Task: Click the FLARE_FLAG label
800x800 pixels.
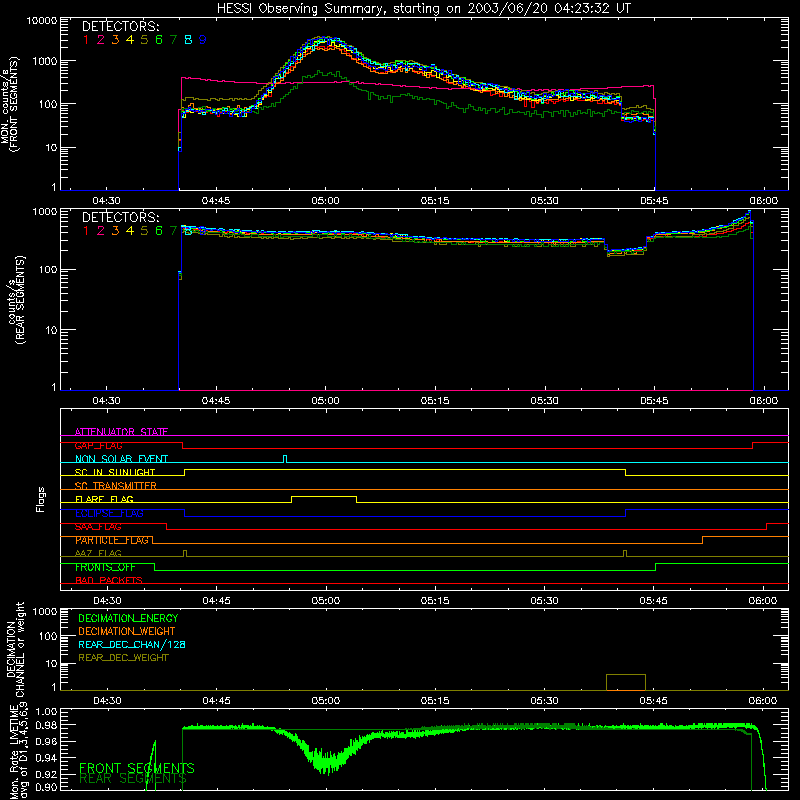Action: click(x=104, y=499)
